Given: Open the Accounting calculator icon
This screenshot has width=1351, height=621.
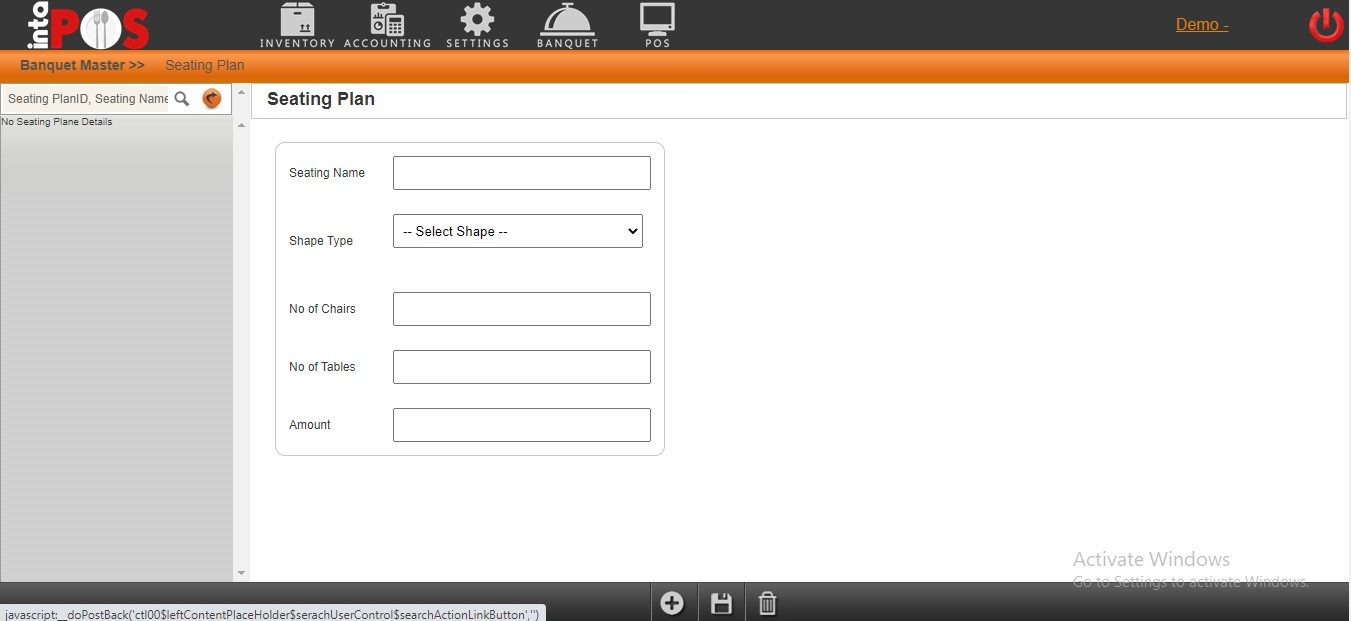Looking at the screenshot, I should [x=387, y=21].
